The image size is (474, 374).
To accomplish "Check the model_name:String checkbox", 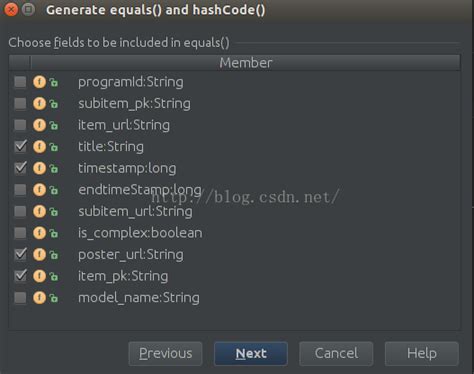I will 20,298.
